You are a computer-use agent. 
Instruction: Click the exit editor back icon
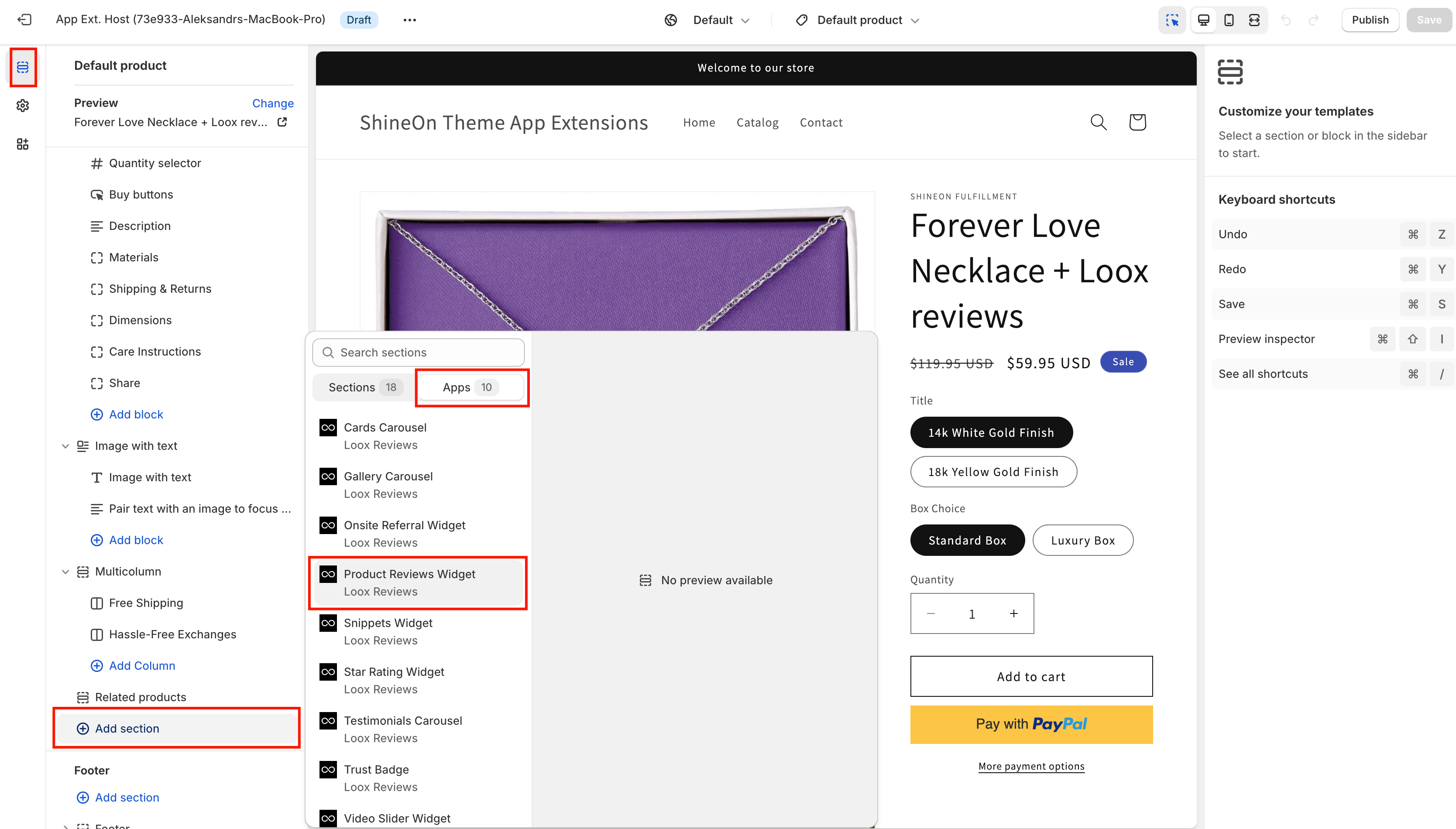click(x=24, y=20)
